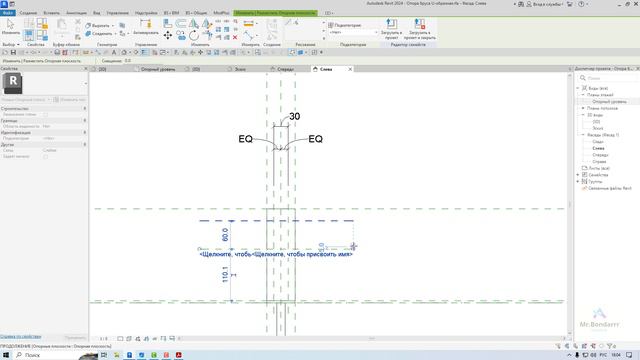Open the Вставить ribbon tab
The image size is (640, 360).
coord(51,13)
